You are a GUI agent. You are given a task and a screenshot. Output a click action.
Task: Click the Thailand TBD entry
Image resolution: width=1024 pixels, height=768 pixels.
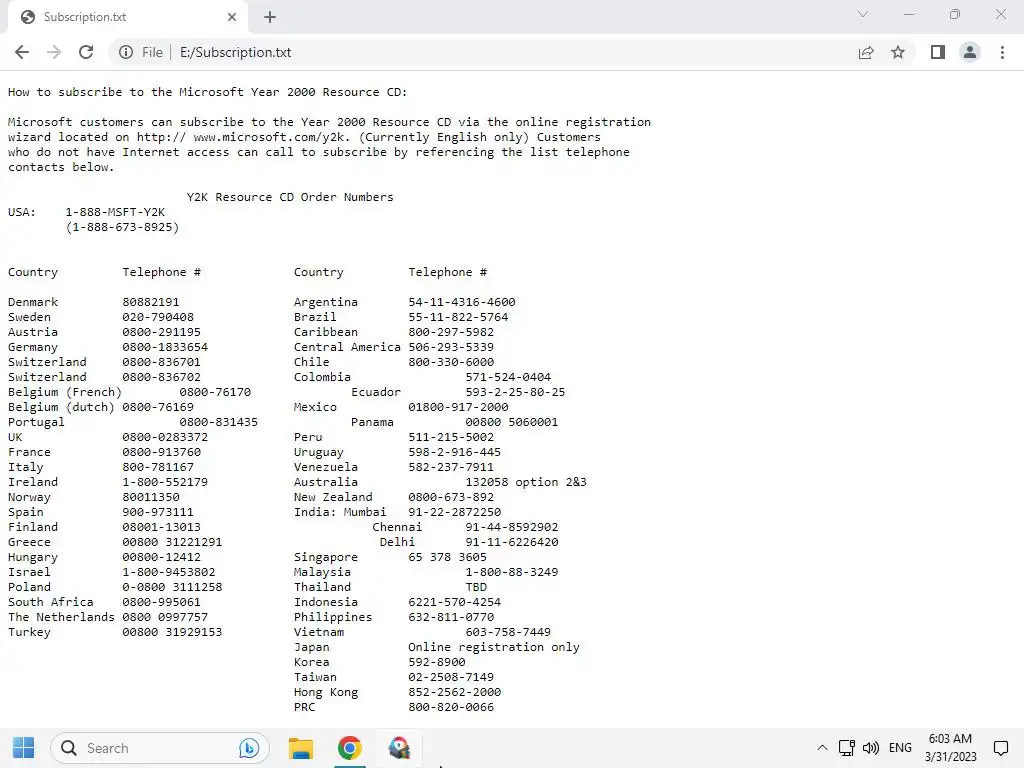476,588
